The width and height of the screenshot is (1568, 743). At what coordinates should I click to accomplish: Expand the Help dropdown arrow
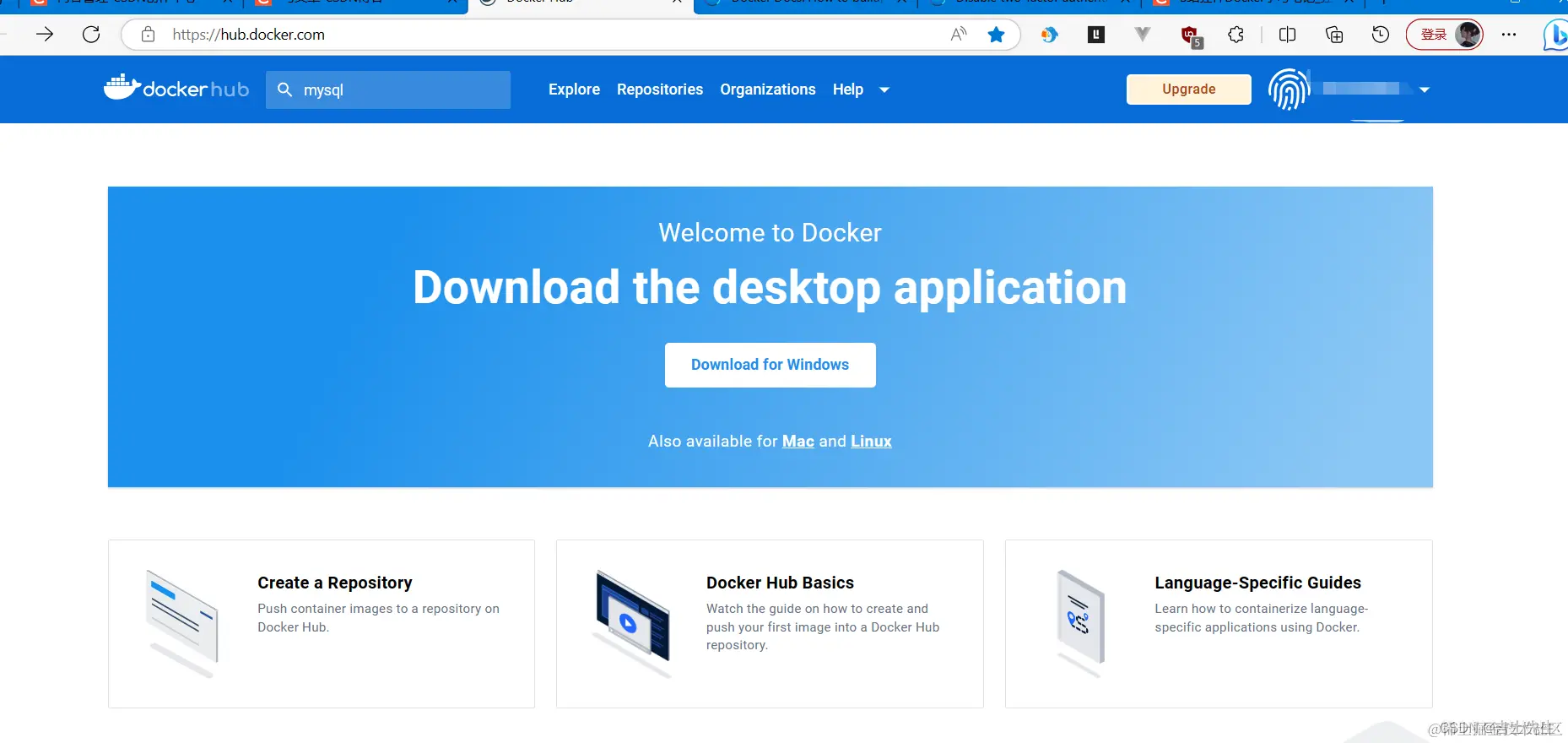coord(884,89)
